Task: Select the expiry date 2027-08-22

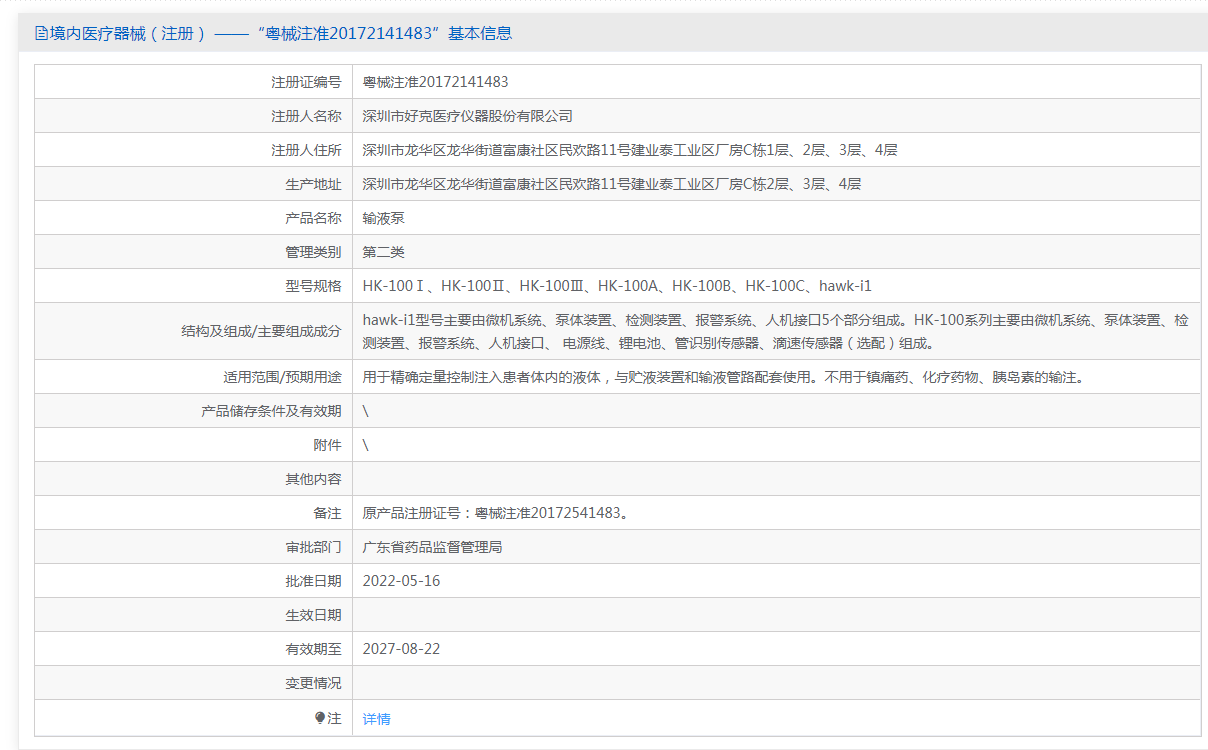Action: pyautogui.click(x=401, y=649)
